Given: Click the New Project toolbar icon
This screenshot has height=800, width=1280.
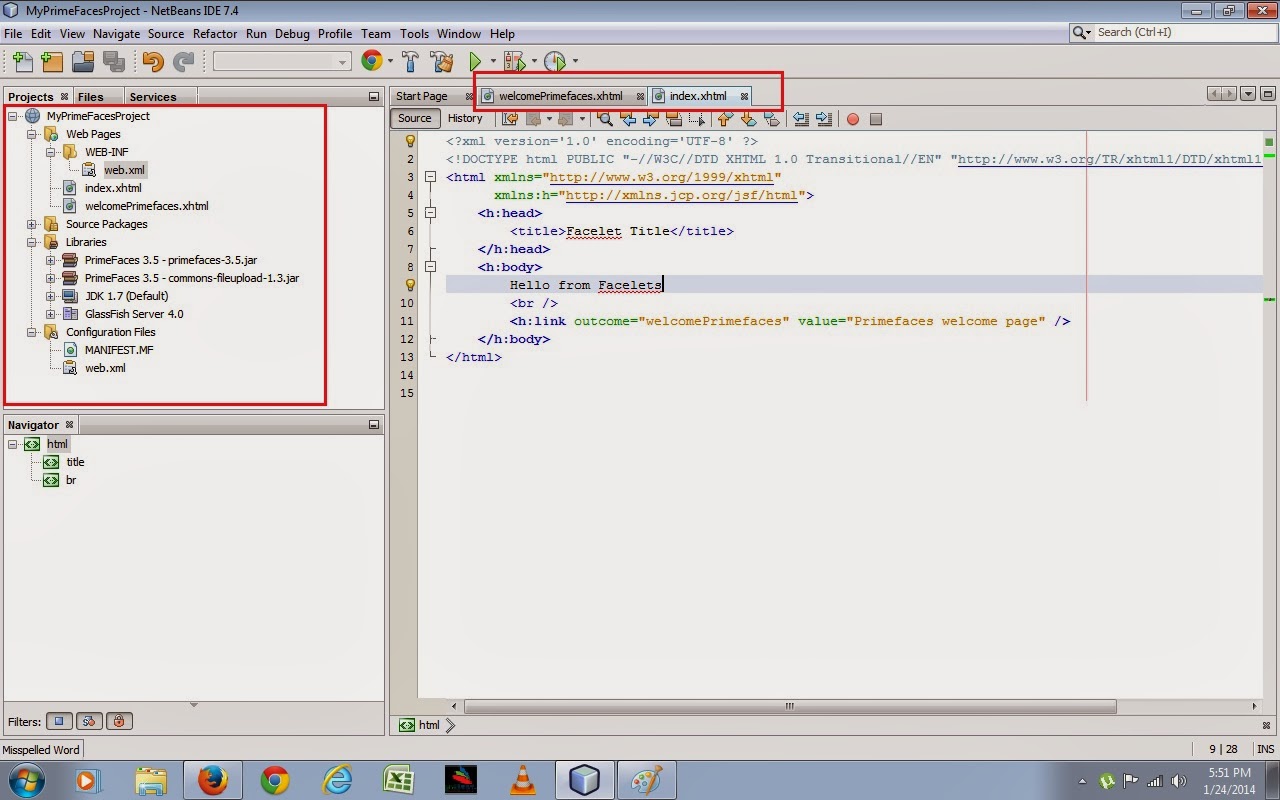Looking at the screenshot, I should 52,61.
